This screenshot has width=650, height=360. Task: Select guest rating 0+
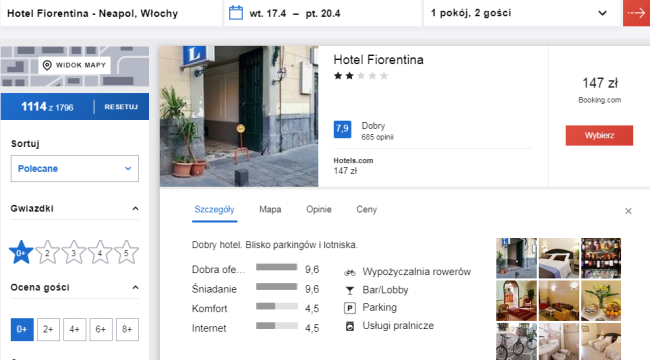click(x=22, y=329)
